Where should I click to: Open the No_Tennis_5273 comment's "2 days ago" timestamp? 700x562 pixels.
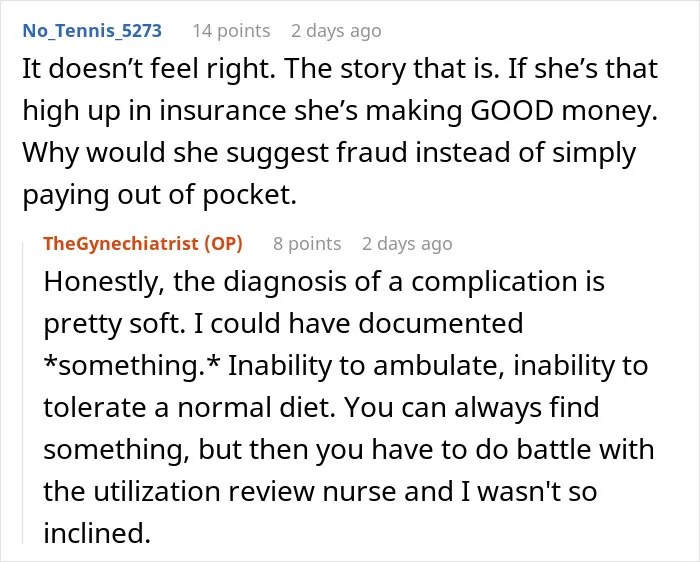pyautogui.click(x=336, y=31)
